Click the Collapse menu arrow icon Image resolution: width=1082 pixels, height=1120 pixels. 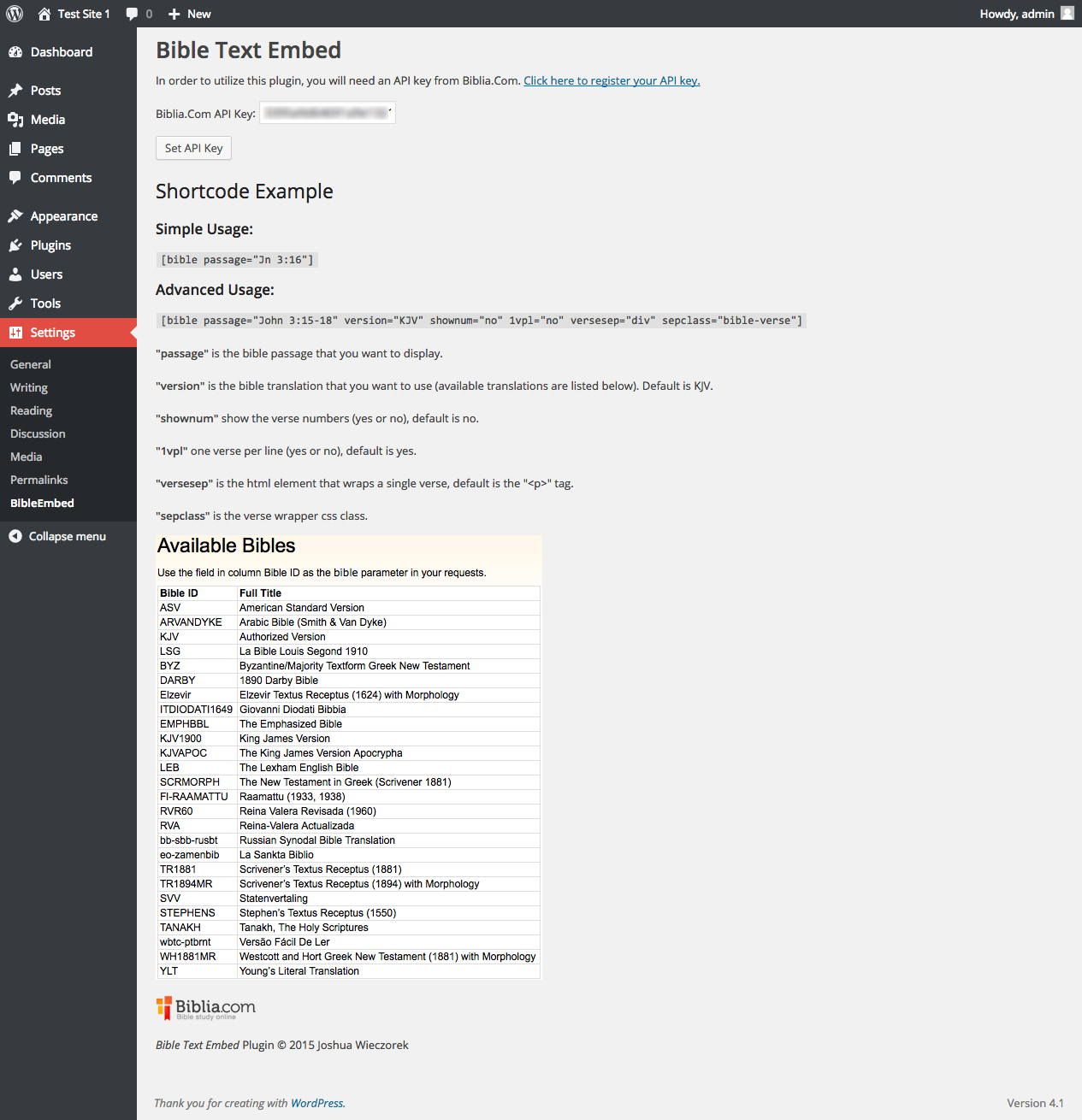click(x=15, y=536)
